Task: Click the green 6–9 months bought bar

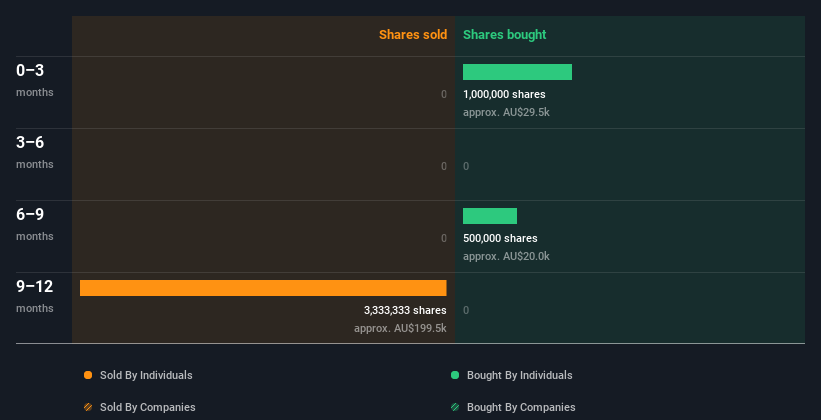Action: (490, 216)
